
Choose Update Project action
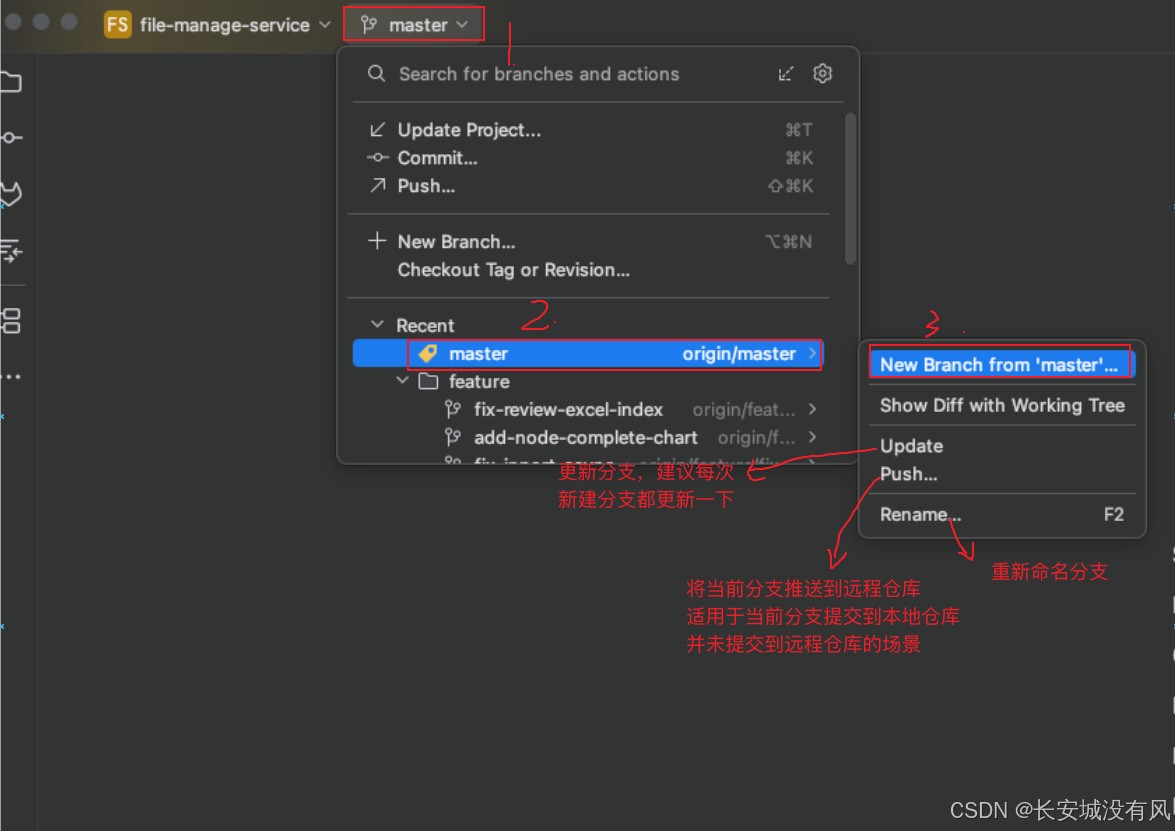pos(590,130)
